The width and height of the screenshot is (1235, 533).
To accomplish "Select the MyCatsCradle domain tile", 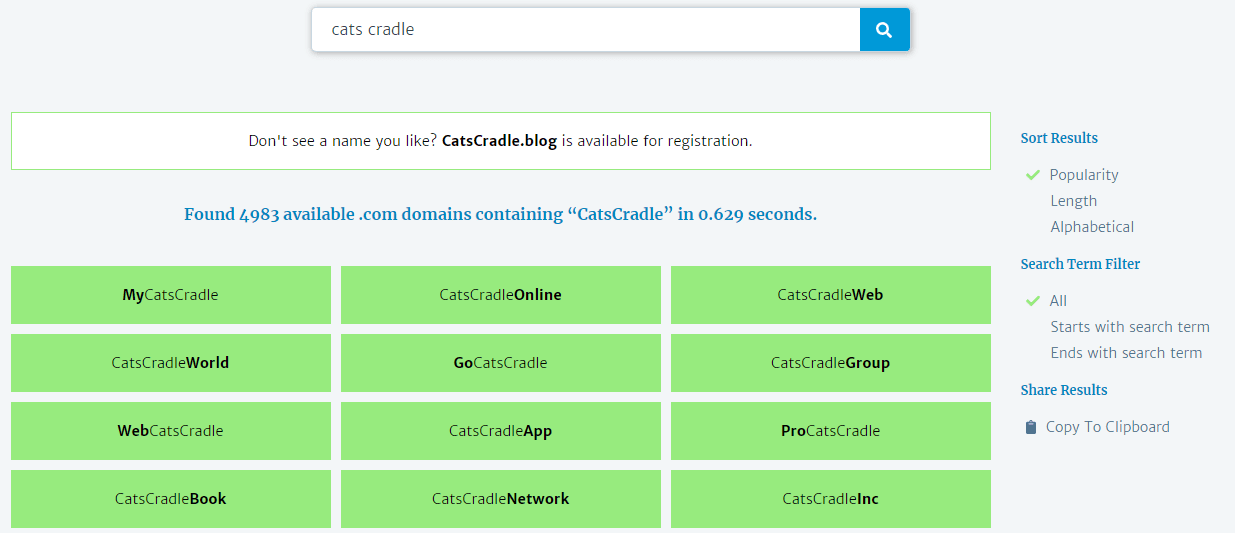I will click(x=171, y=295).
